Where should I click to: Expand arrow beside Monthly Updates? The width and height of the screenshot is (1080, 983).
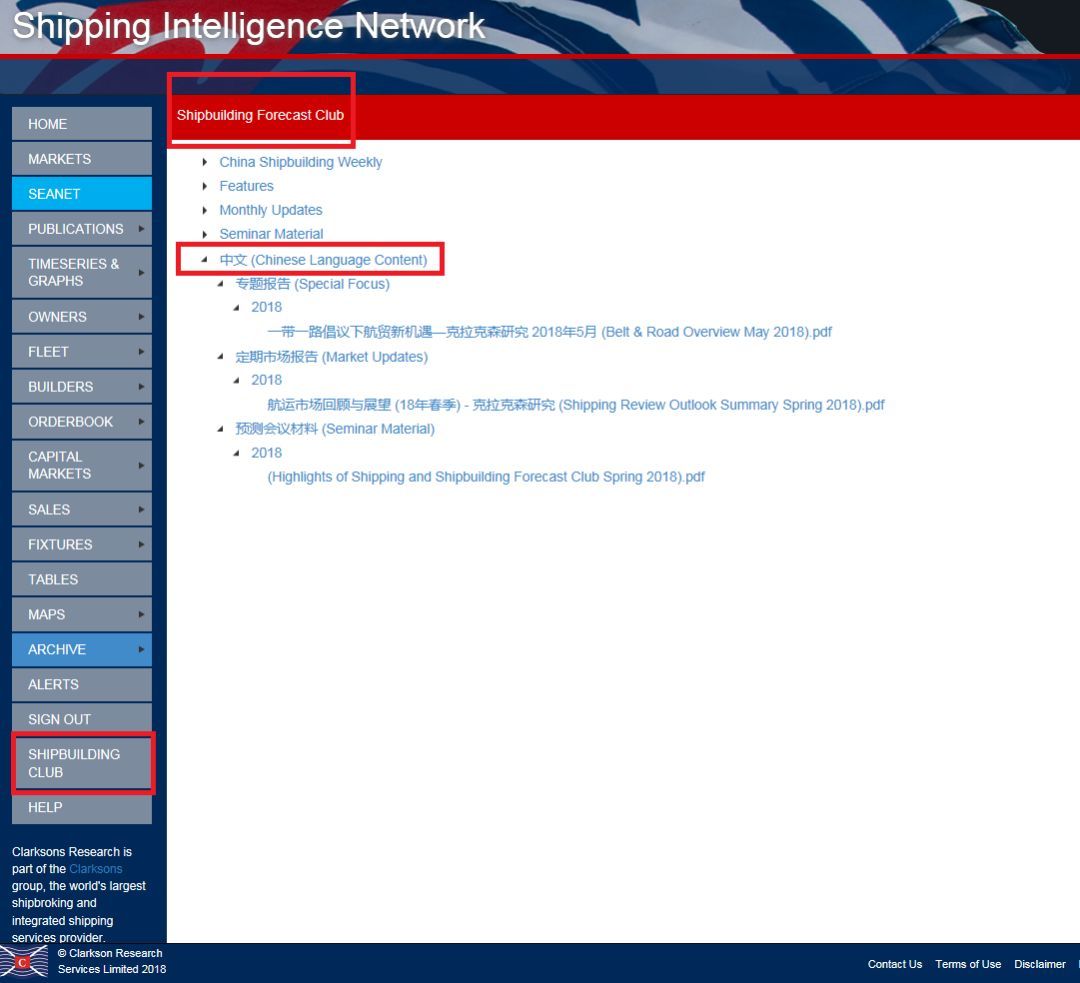coord(205,210)
